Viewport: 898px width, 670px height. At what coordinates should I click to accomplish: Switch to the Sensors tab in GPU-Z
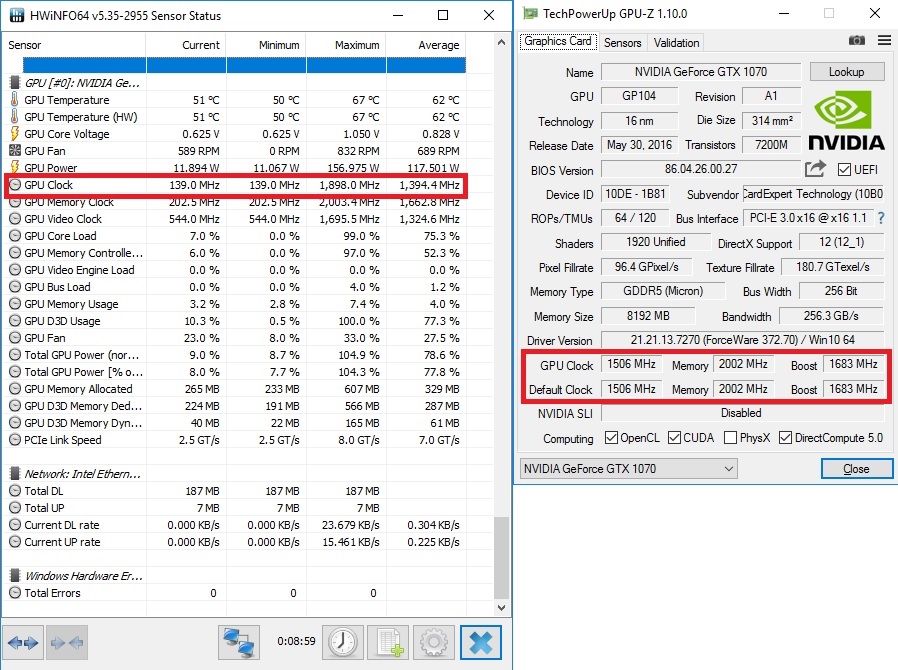click(623, 42)
